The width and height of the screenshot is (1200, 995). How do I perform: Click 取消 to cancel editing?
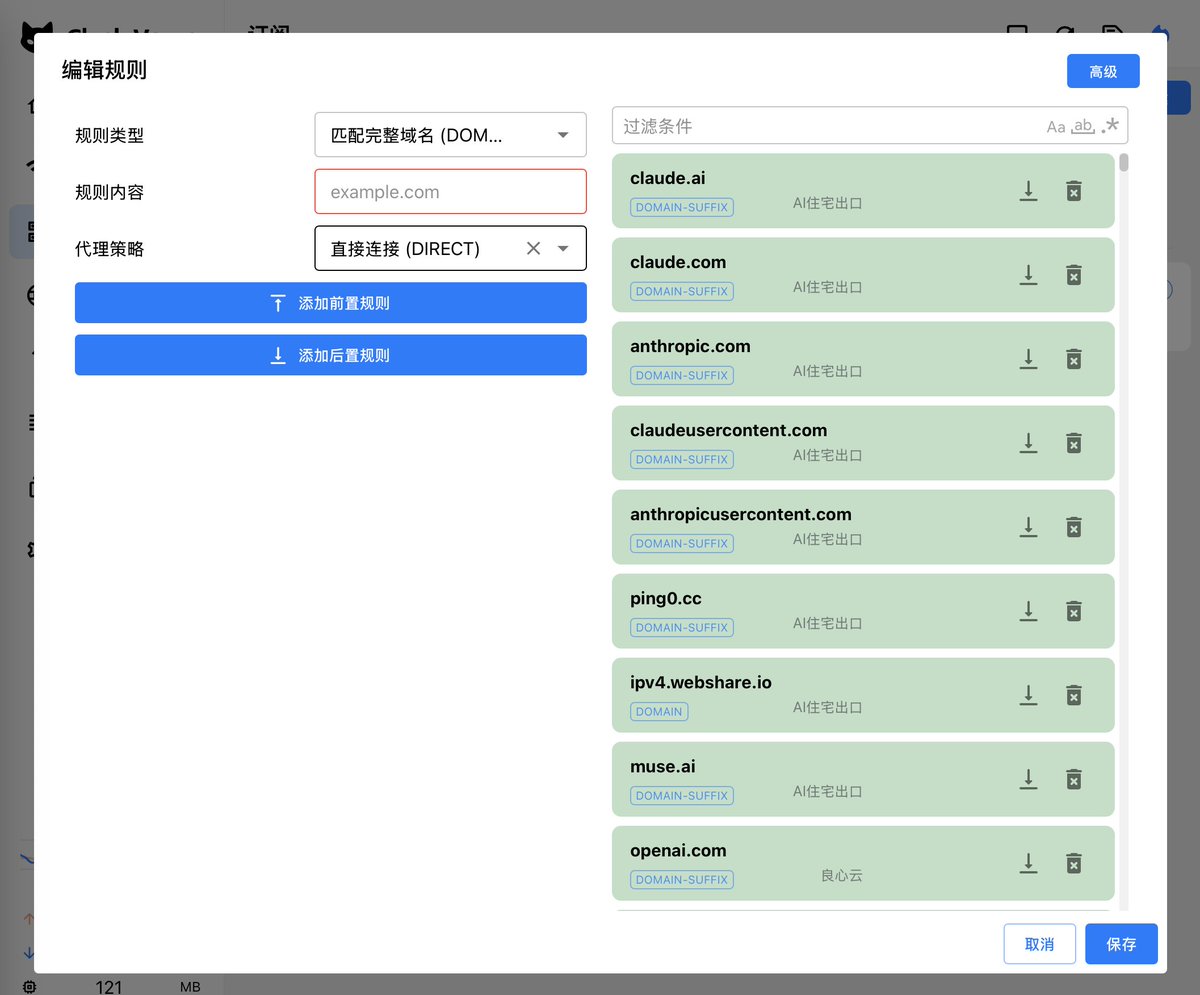point(1040,944)
